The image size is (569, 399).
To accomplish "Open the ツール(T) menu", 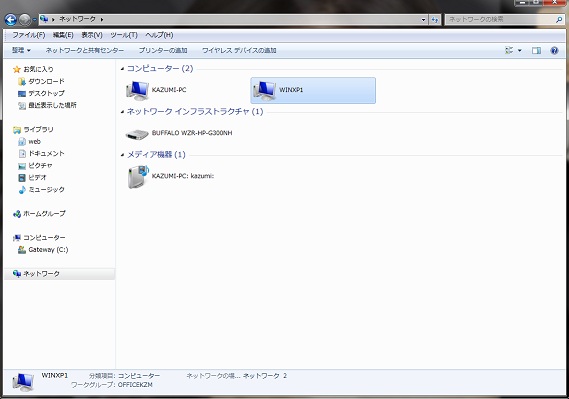I will tap(124, 35).
